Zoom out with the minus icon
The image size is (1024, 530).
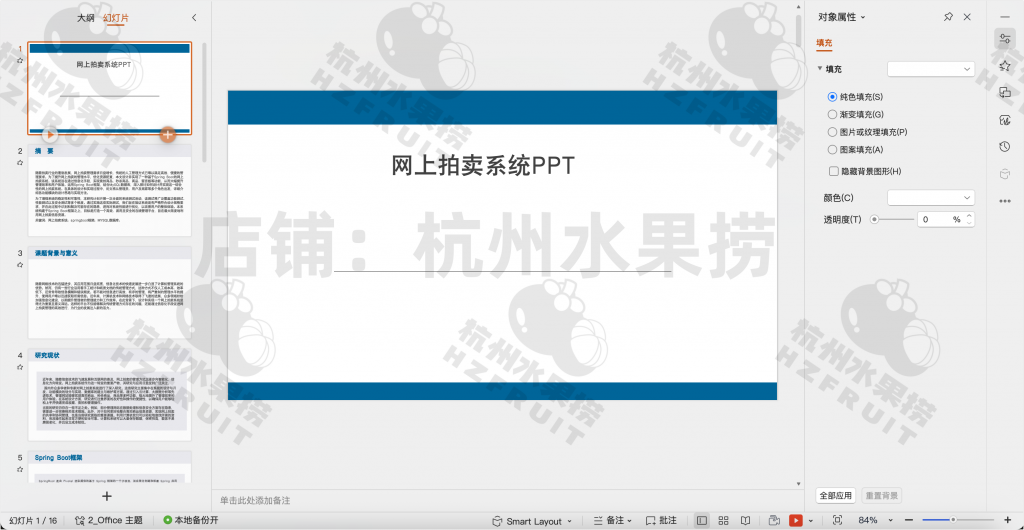pyautogui.click(x=910, y=520)
